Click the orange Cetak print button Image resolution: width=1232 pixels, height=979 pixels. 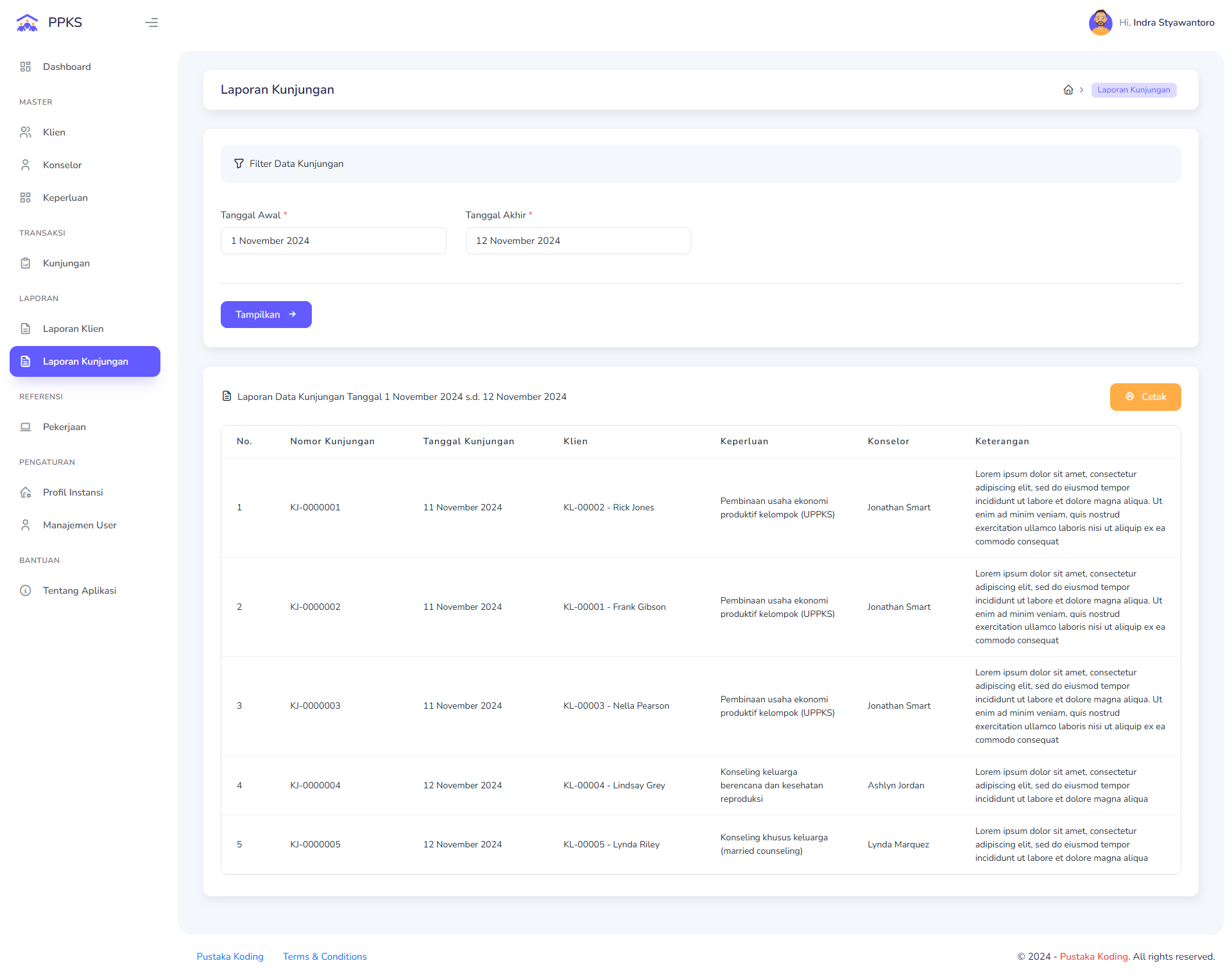[1145, 397]
